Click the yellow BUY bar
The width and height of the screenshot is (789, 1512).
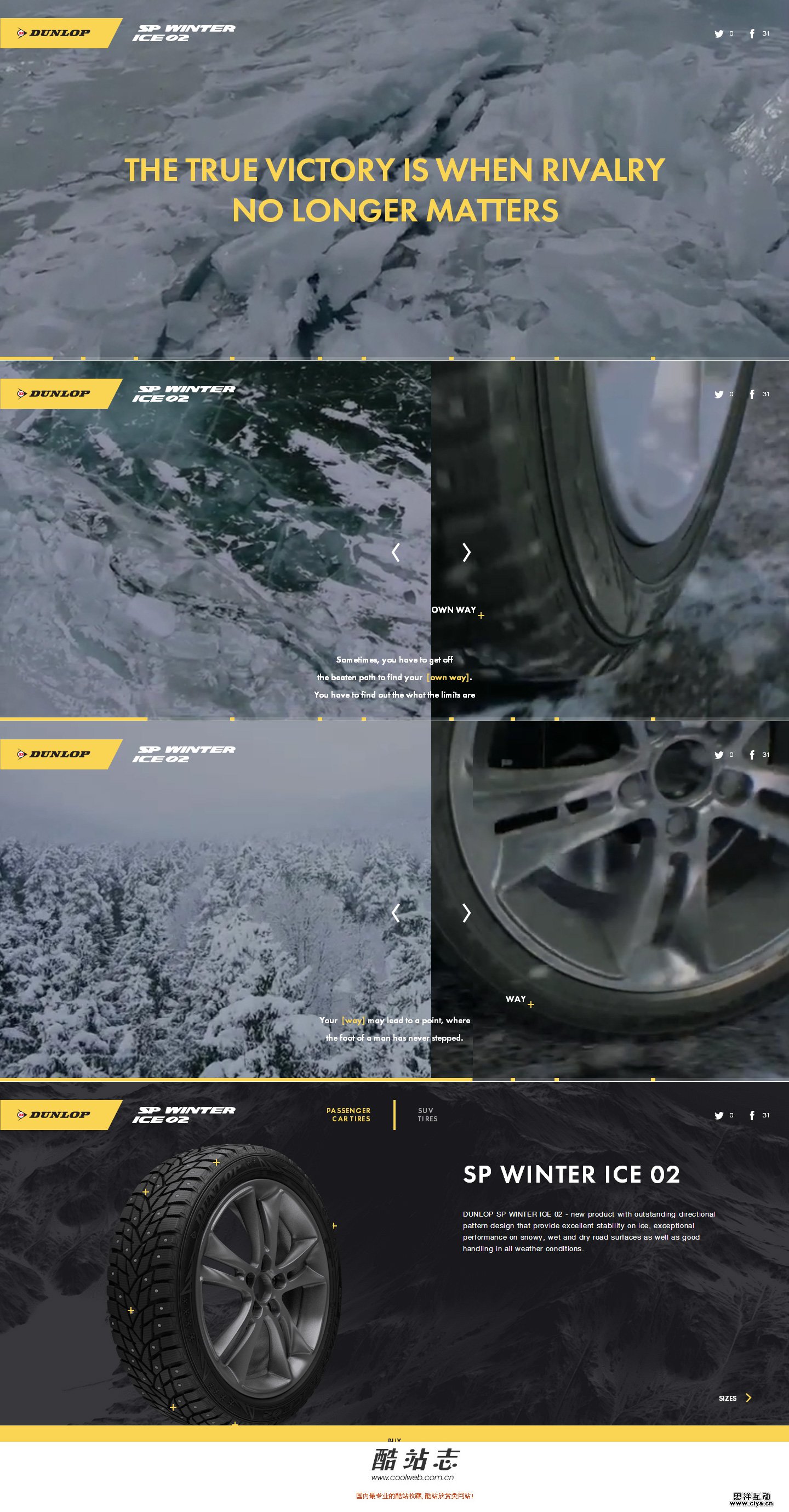click(395, 1434)
